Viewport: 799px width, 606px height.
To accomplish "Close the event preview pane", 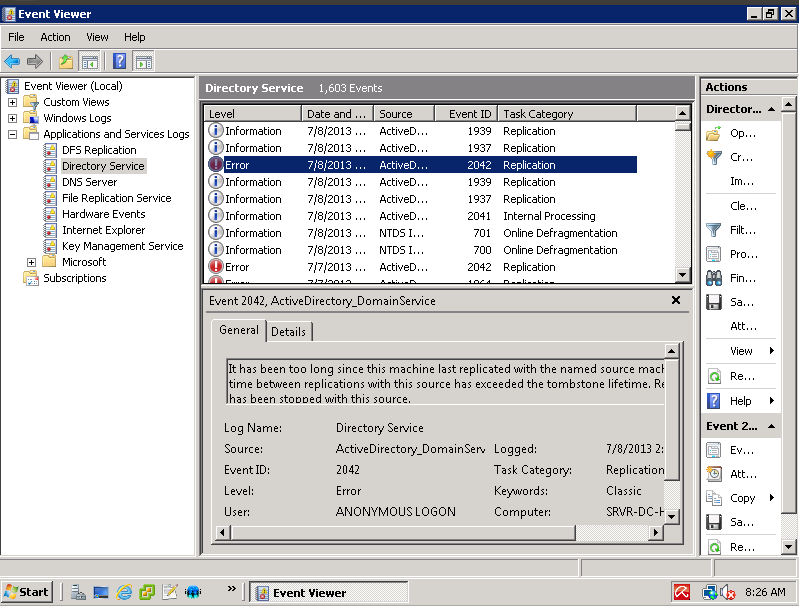I will pyautogui.click(x=676, y=300).
